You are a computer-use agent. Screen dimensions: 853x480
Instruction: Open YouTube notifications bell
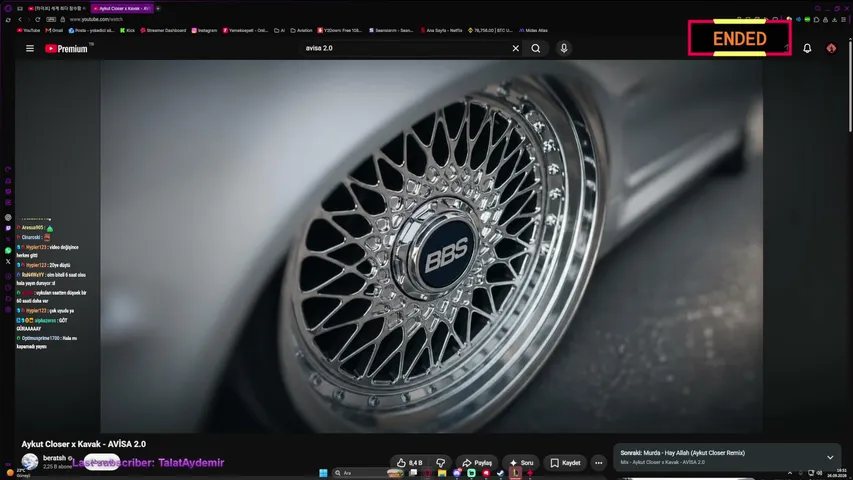pyautogui.click(x=807, y=48)
